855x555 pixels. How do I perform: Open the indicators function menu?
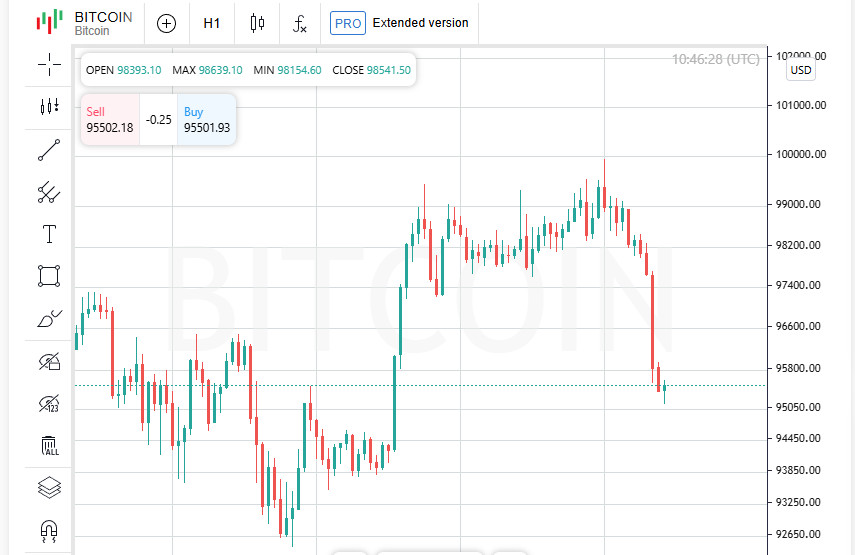[300, 23]
